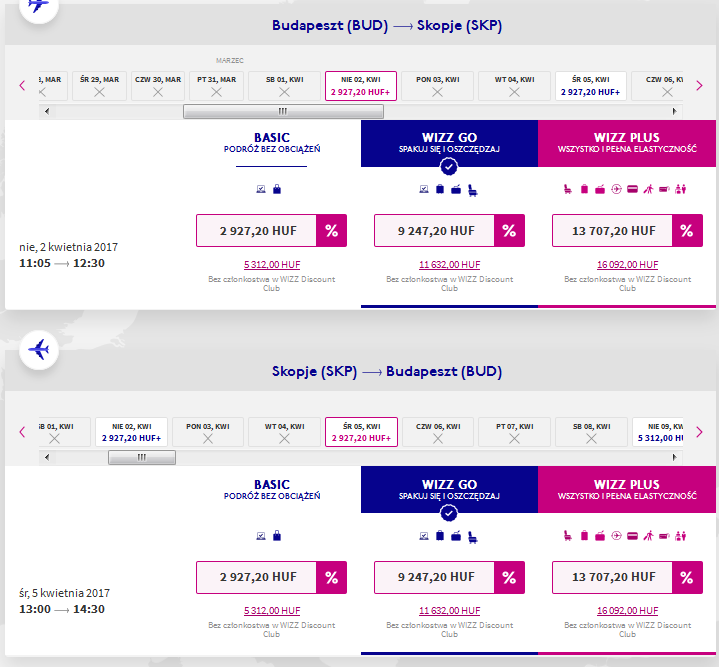This screenshot has height=667, width=719.
Task: Click the priority boarding walking-figure icon in the outbound WIZZ PLUS row
Action: [x=648, y=189]
